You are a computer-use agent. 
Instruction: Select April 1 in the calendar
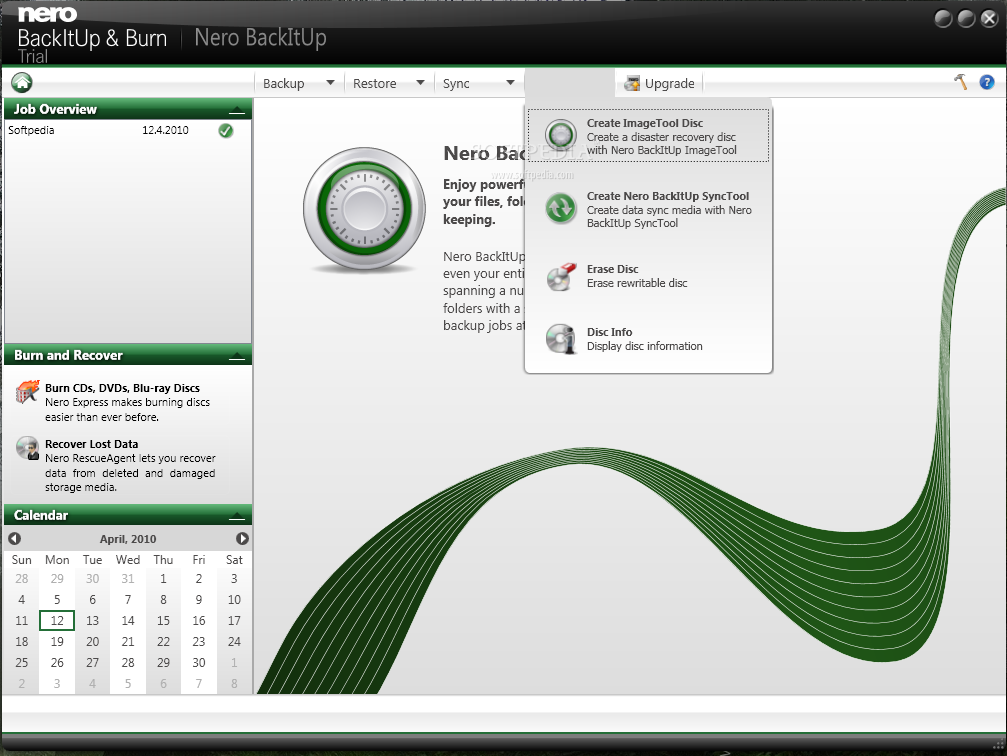point(163,579)
